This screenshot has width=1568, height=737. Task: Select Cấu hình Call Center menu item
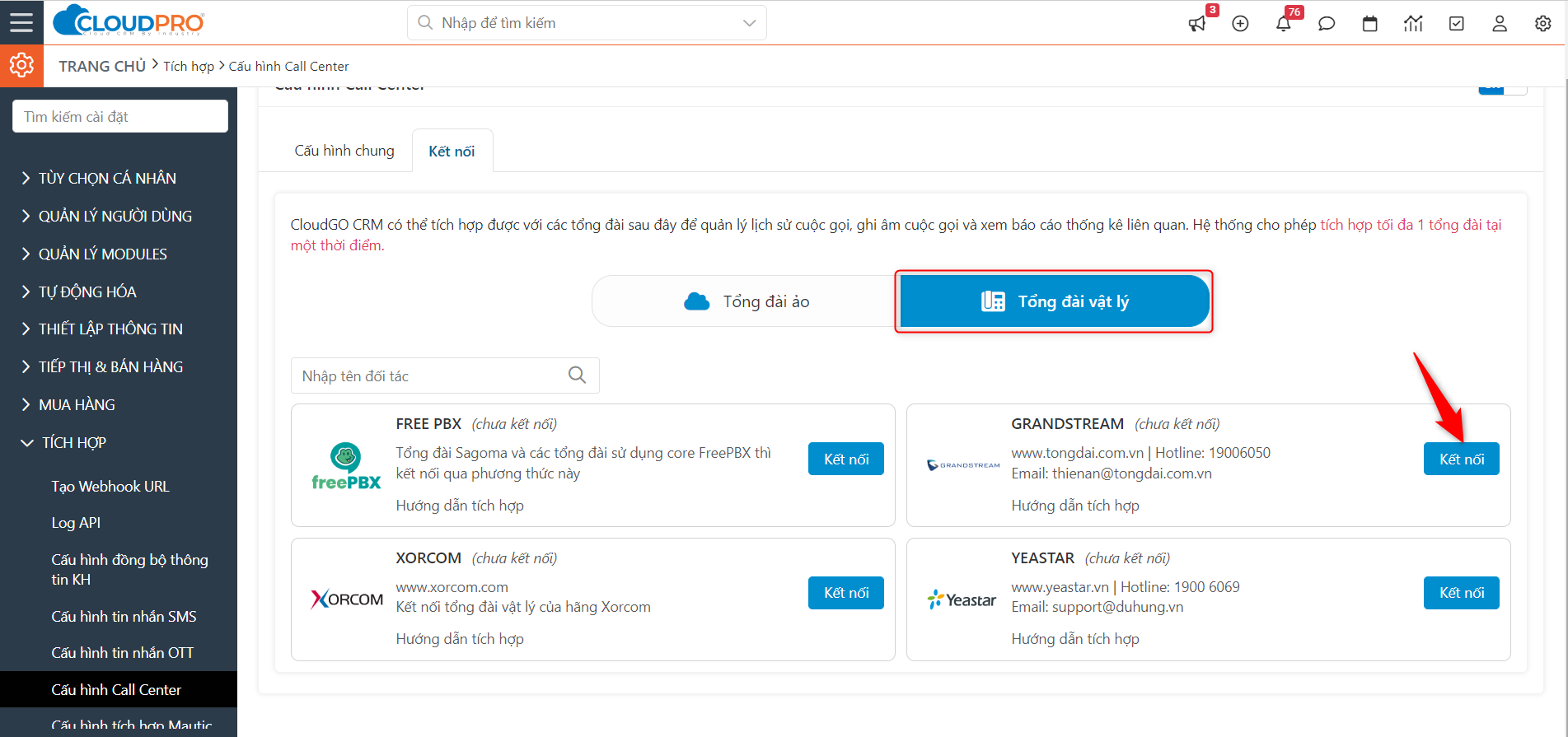[119, 689]
